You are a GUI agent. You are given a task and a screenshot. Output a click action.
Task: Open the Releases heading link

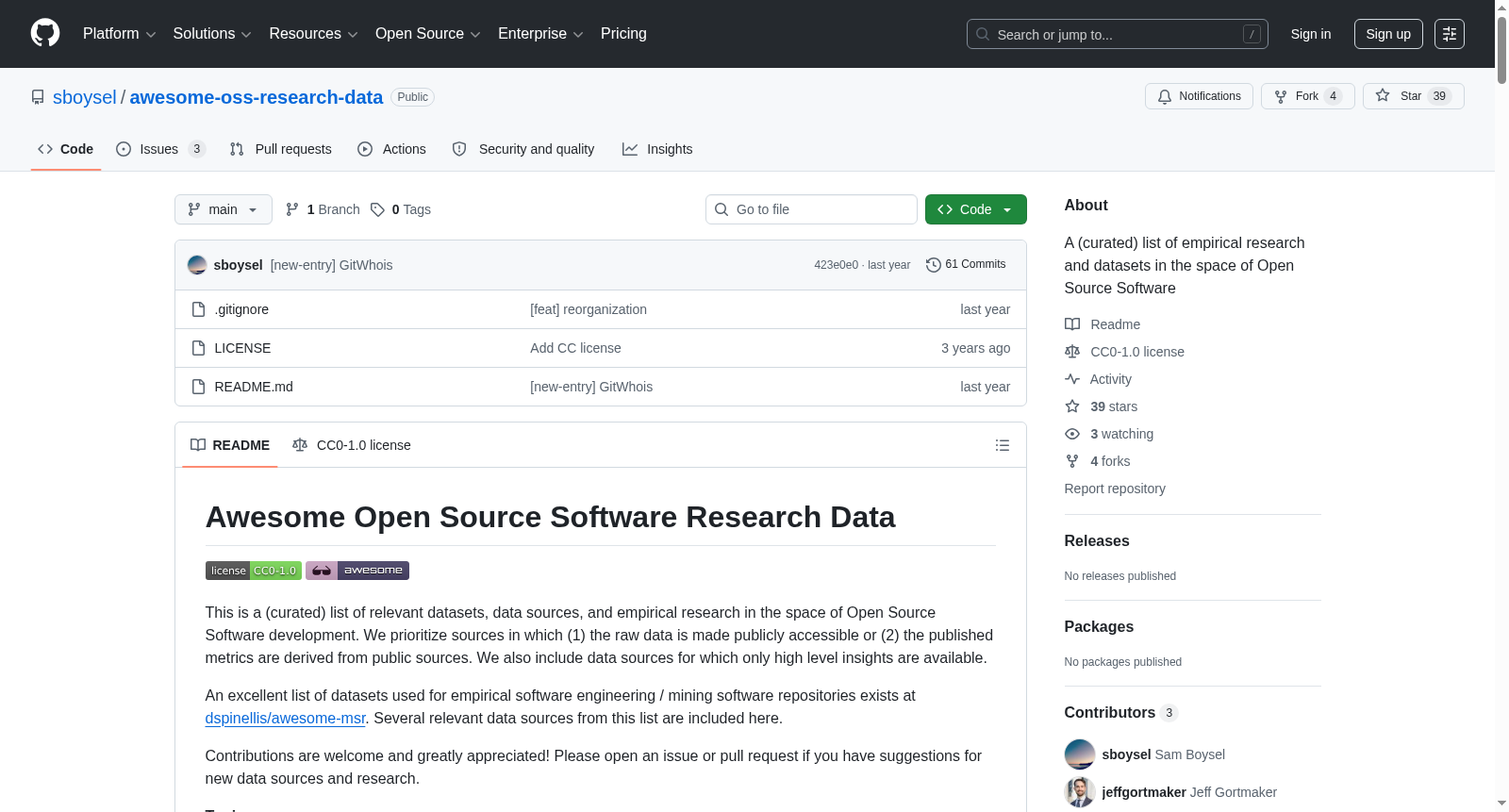pos(1097,541)
